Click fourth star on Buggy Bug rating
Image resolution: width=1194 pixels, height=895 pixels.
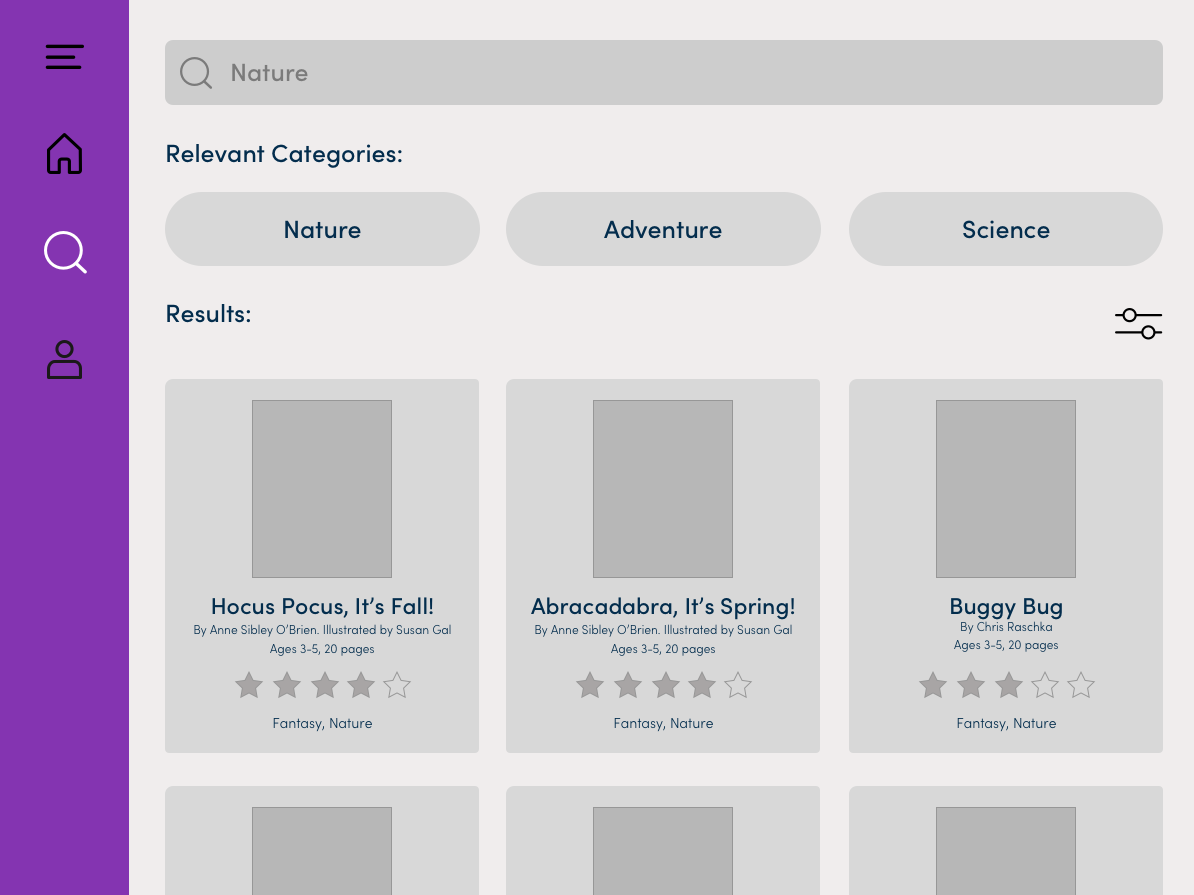coord(1045,686)
